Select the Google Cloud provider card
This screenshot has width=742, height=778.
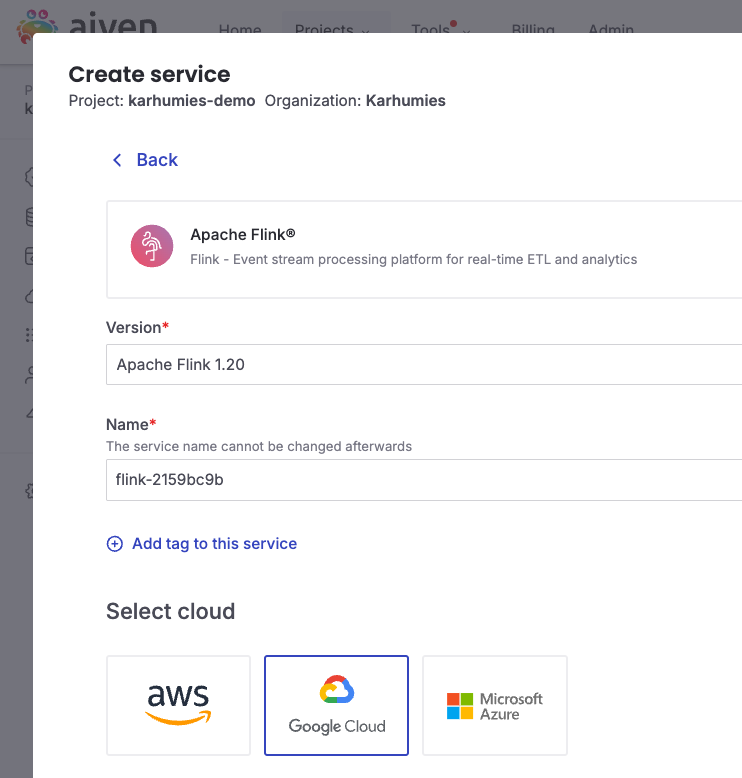click(x=336, y=705)
